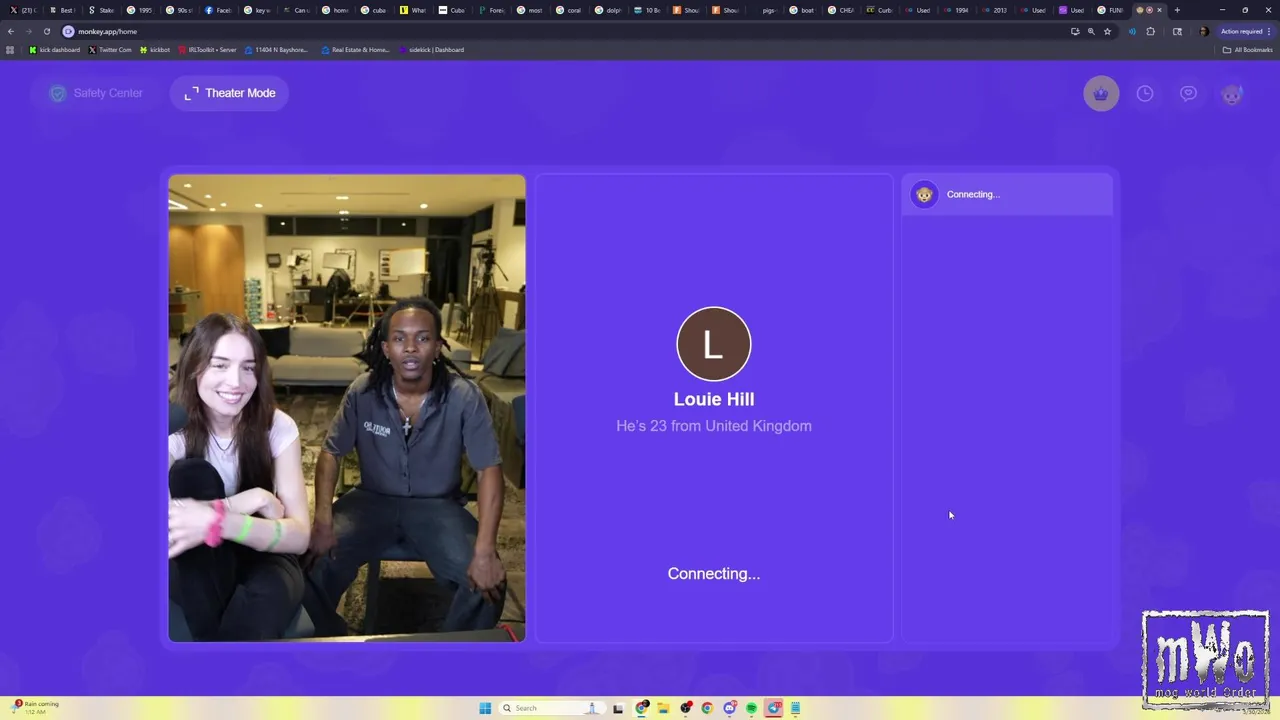Viewport: 1280px width, 720px height.
Task: Open the sidekick Dashboard bookmark
Action: point(431,50)
